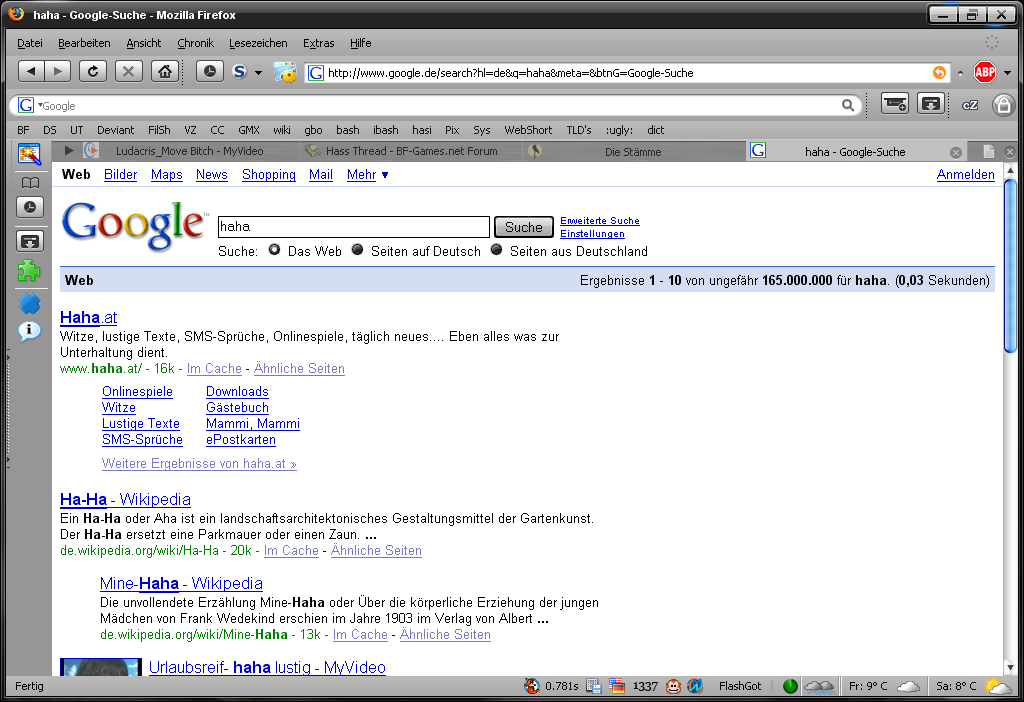
Task: Open the History clock sidebar icon
Action: pyautogui.click(x=30, y=207)
